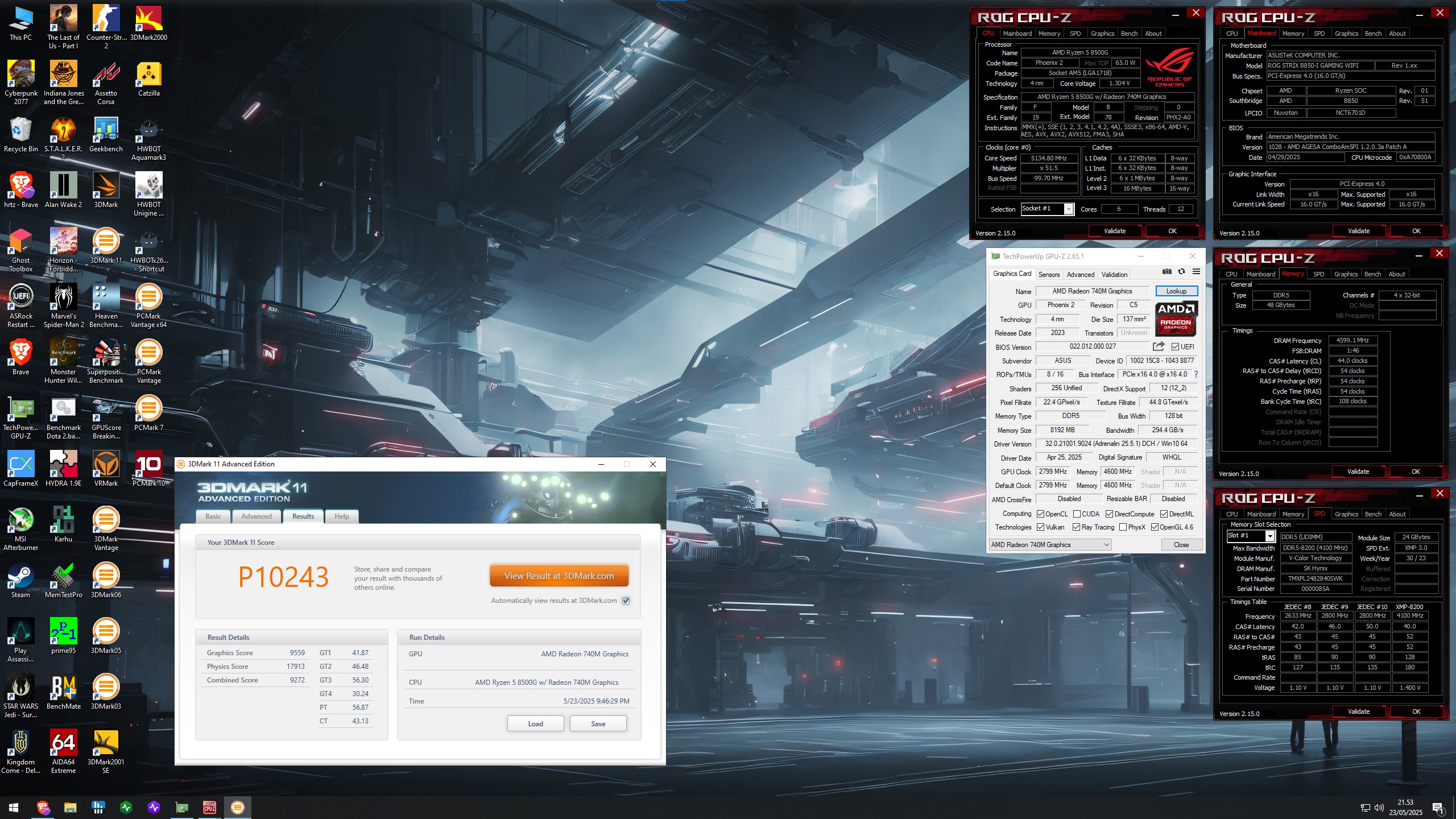Image resolution: width=1456 pixels, height=819 pixels.
Task: Open MSI Afterburner desktop icon
Action: (x=21, y=528)
